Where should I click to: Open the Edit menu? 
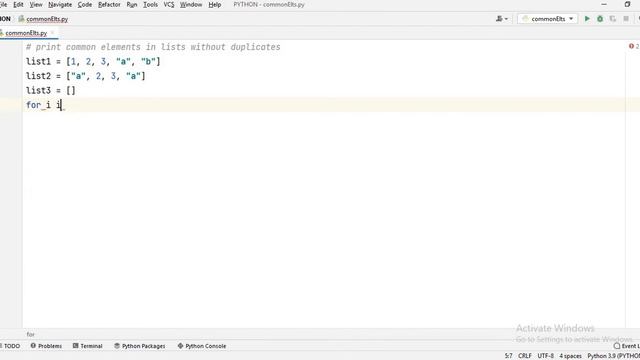[x=18, y=4]
